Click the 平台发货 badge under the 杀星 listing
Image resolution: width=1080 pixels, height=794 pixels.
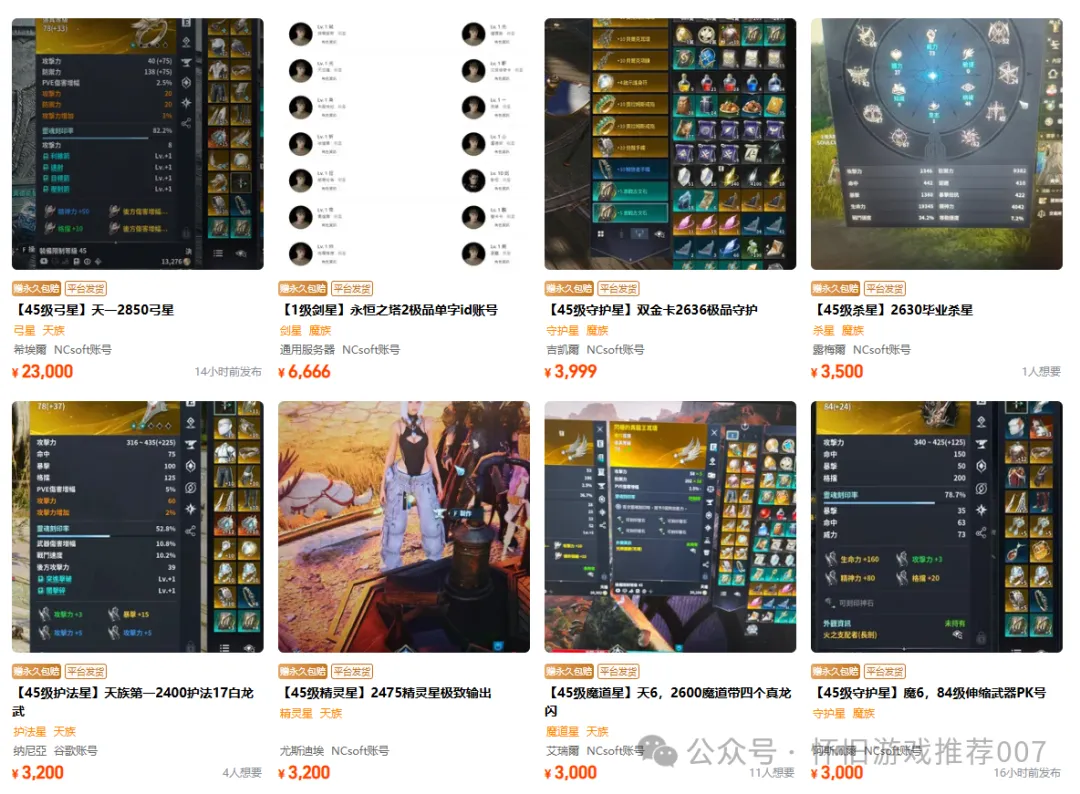point(885,289)
